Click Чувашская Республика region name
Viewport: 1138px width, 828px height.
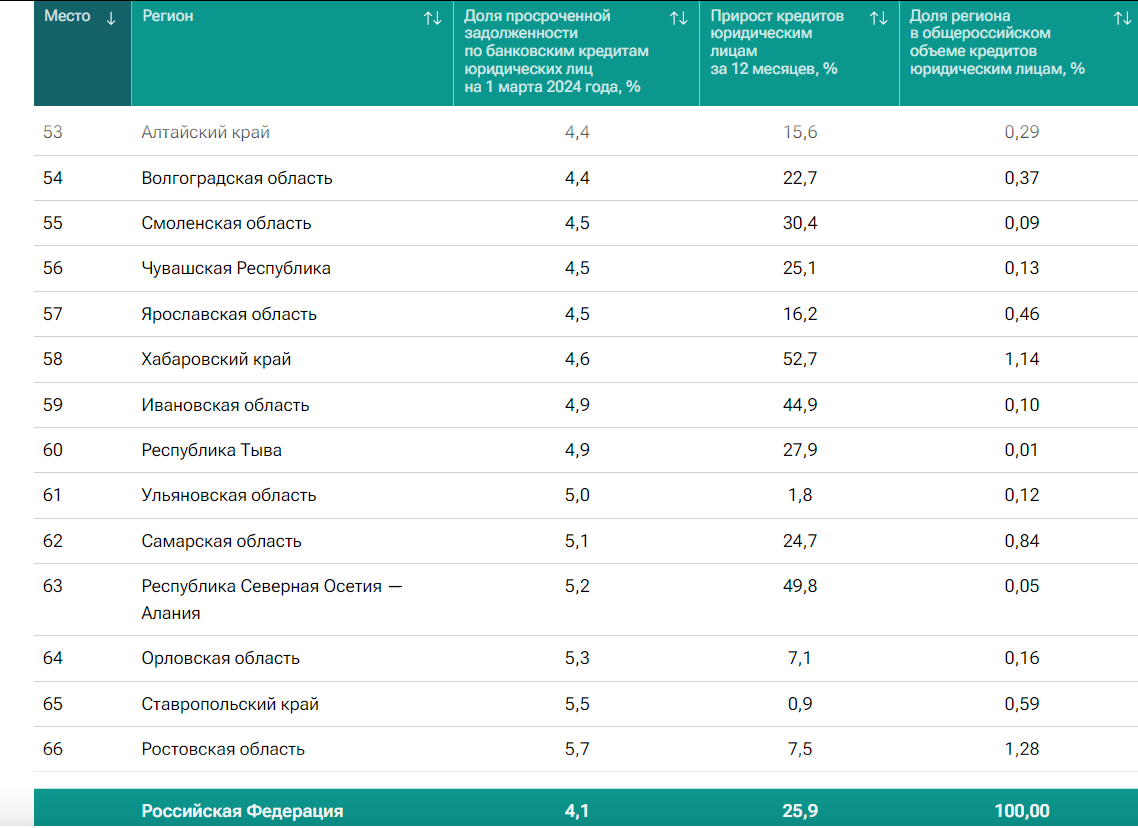(236, 268)
